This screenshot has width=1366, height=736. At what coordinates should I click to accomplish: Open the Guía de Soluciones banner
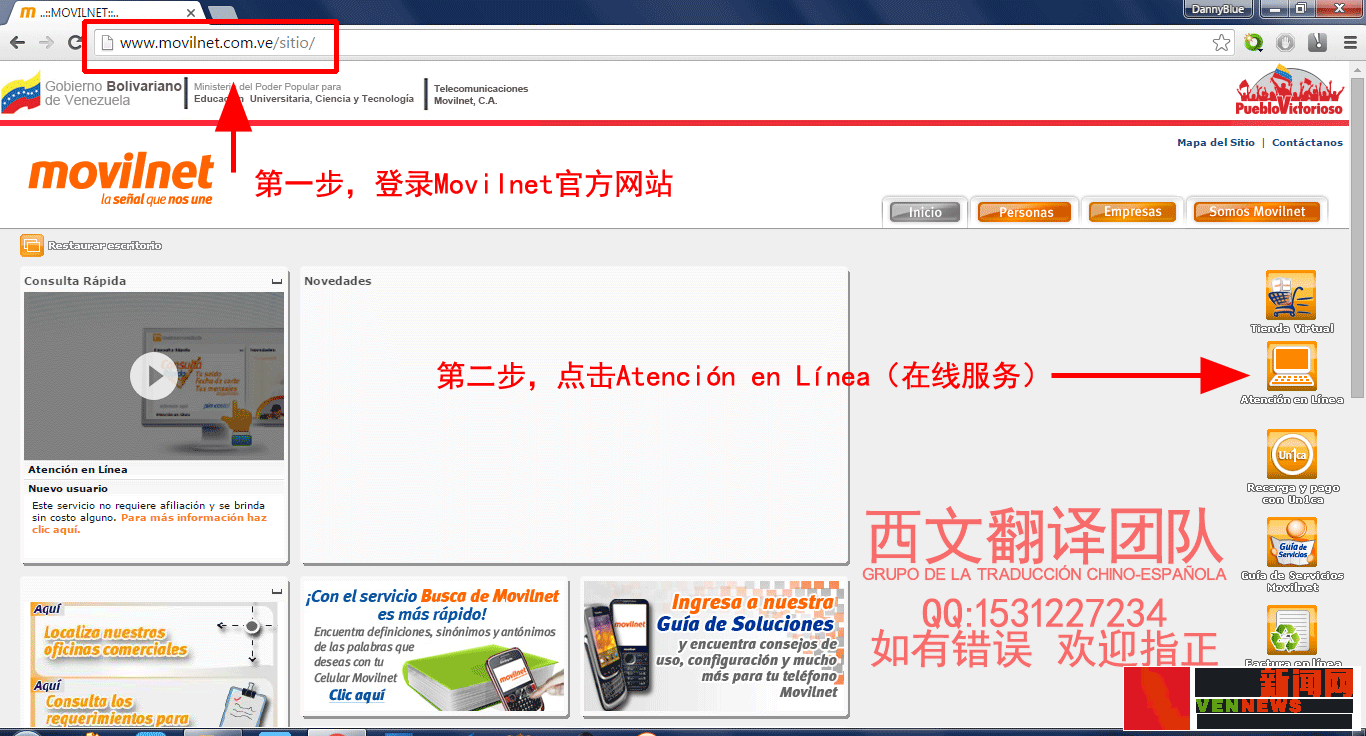point(714,647)
